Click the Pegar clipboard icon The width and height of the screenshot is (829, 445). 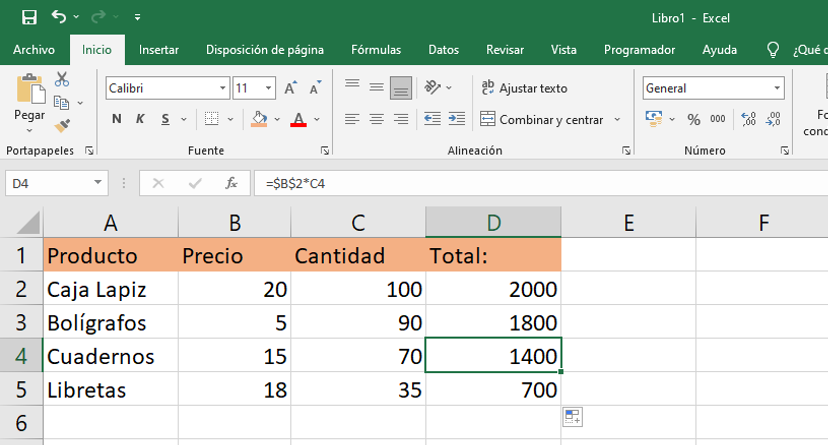pos(30,89)
